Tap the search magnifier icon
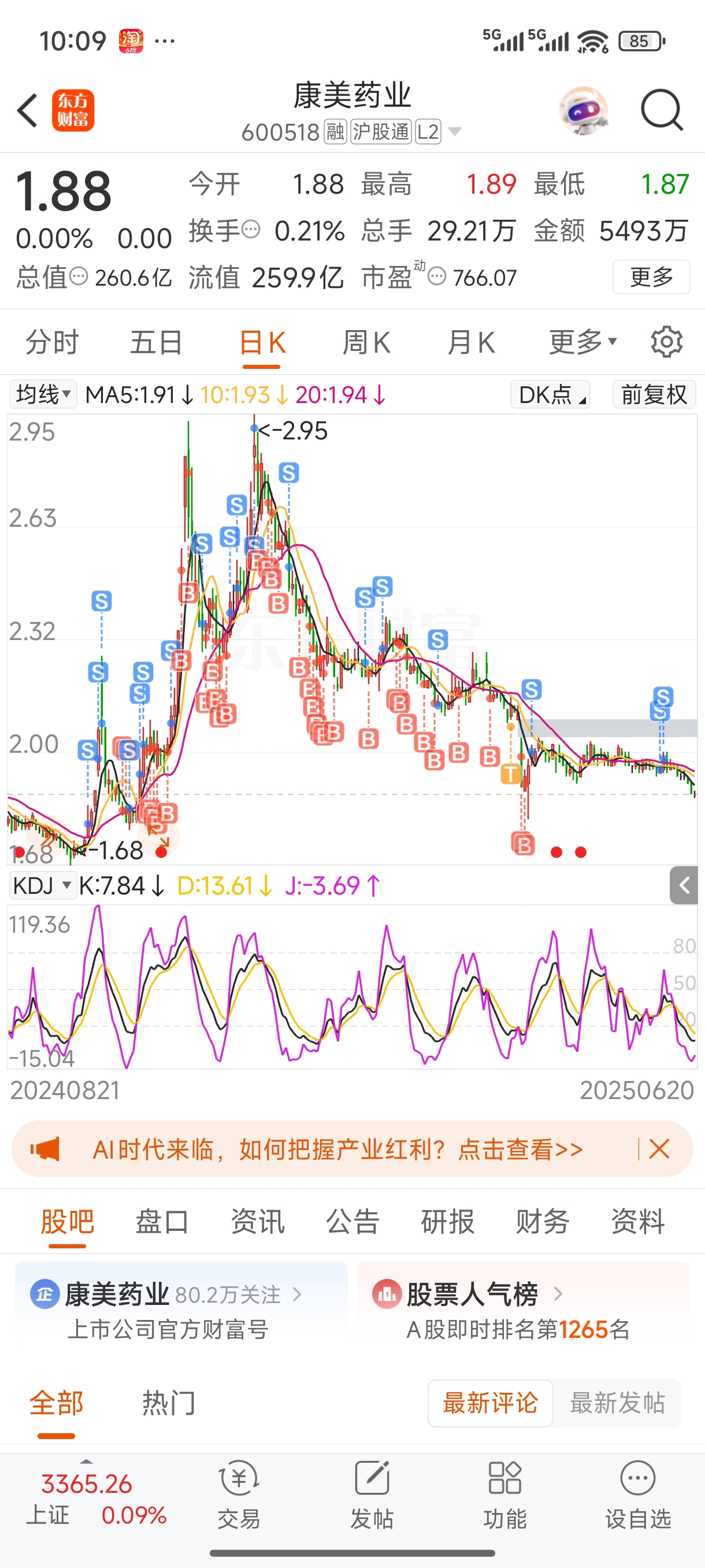This screenshot has height=1568, width=705. pos(662,110)
